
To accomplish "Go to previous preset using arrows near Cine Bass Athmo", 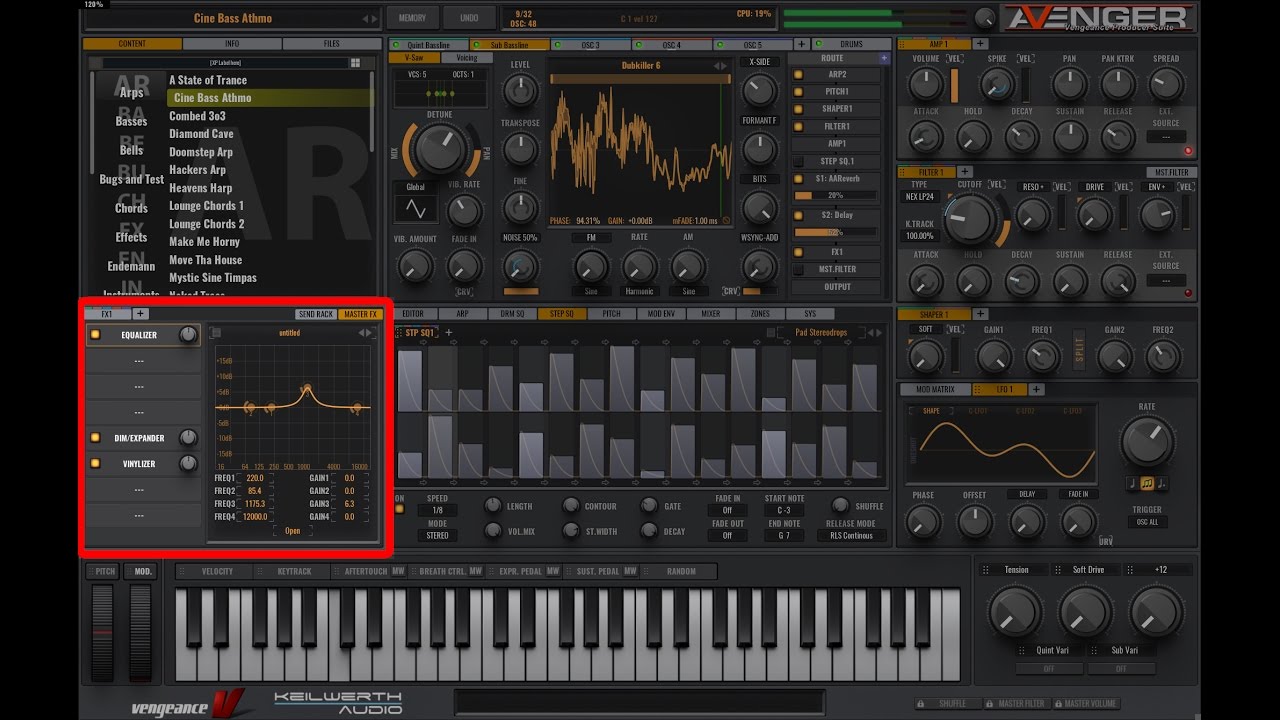I will (x=366, y=18).
